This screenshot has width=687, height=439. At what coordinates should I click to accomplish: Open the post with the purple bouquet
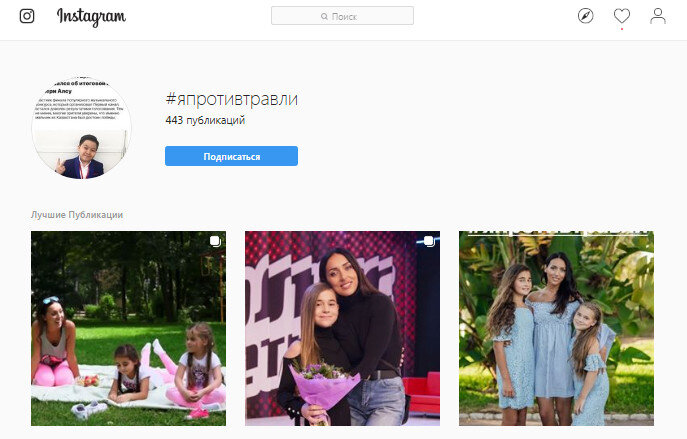(342, 329)
